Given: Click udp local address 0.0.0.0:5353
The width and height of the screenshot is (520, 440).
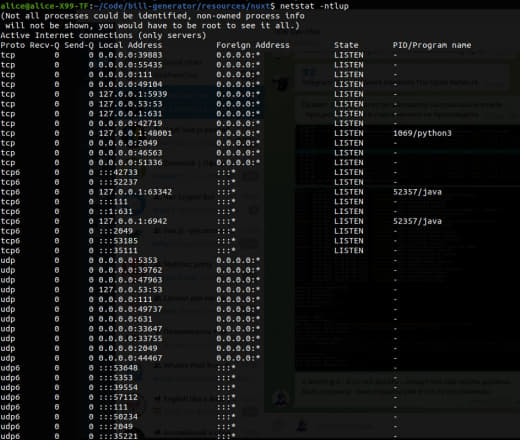Looking at the screenshot, I should [128, 260].
